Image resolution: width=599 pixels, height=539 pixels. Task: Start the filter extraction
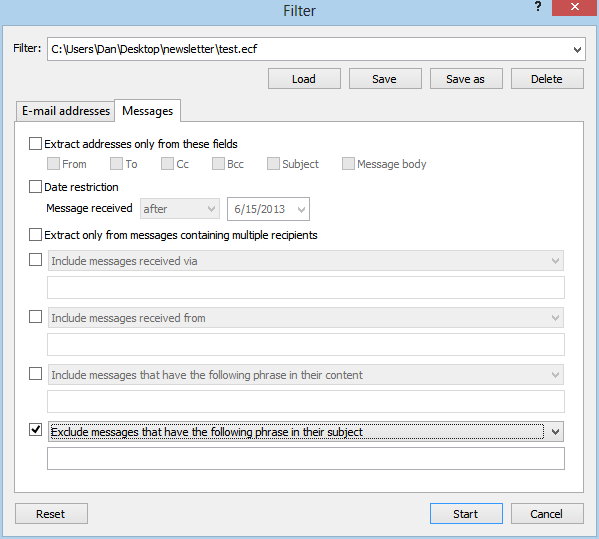466,513
